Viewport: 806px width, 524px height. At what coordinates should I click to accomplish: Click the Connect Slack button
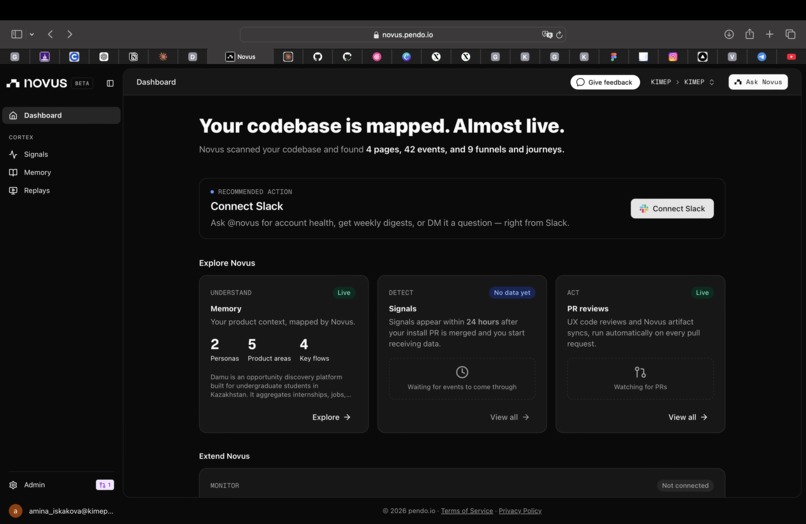[672, 208]
